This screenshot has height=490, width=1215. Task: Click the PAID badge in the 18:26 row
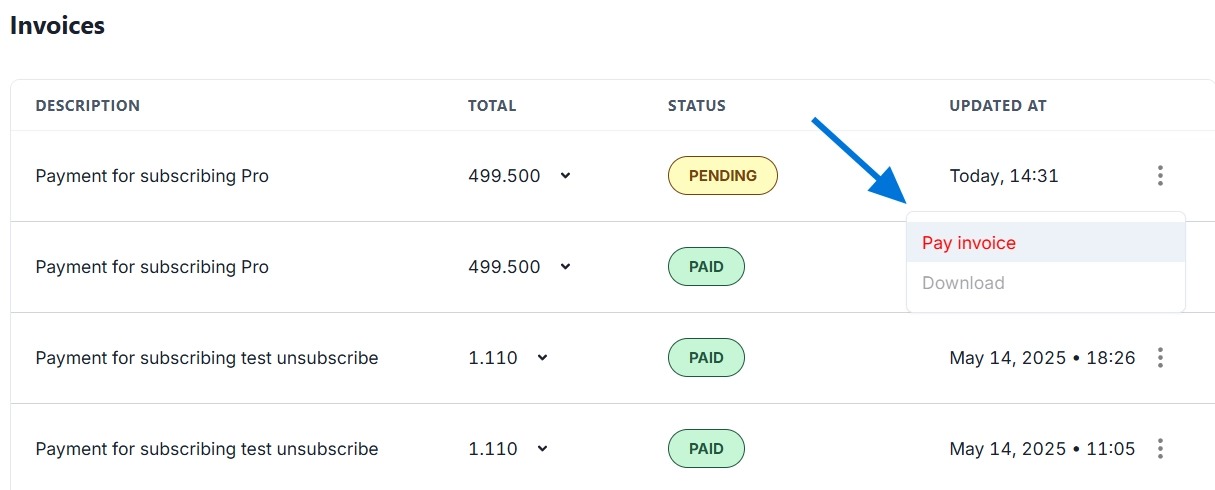point(706,358)
